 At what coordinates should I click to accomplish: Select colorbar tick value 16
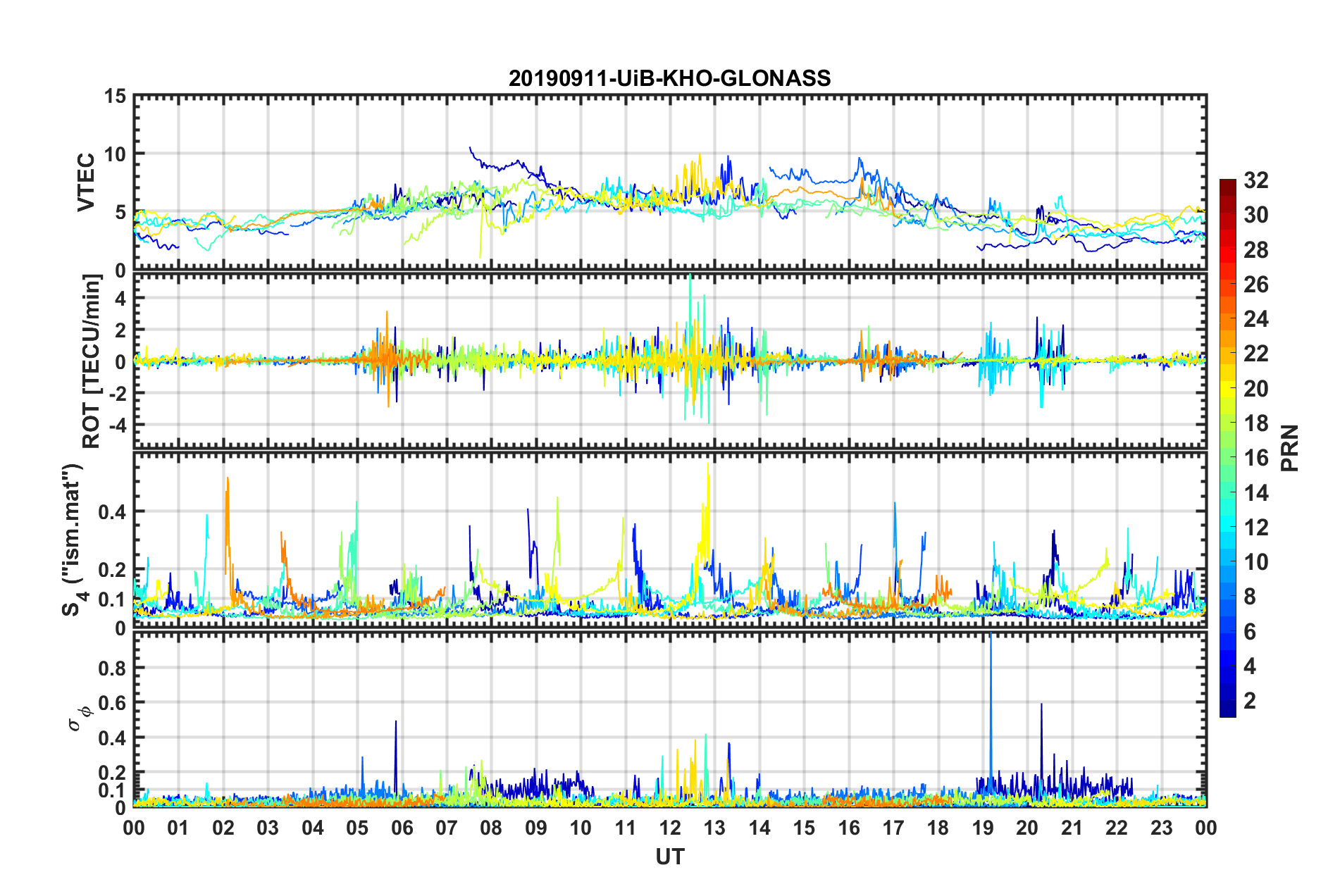click(x=1255, y=458)
